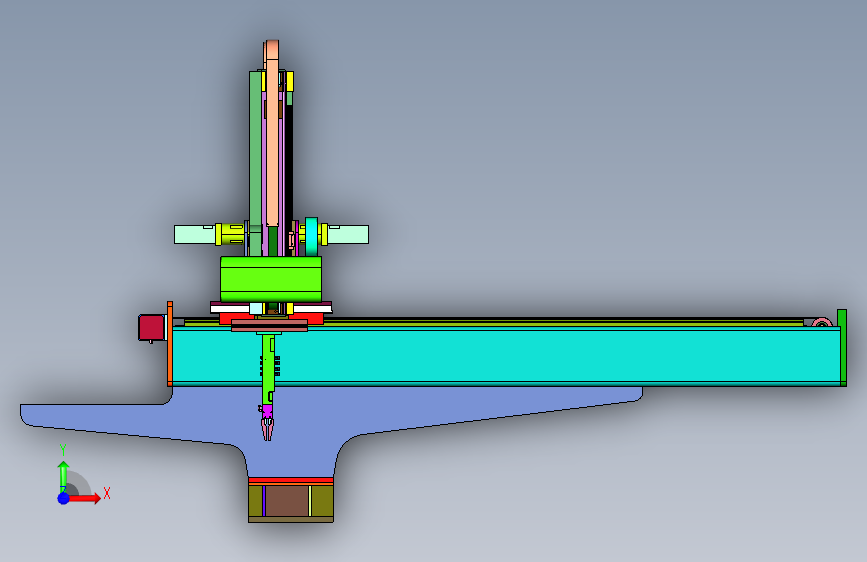867x562 pixels.
Task: Select the pink pulley at beam's right end
Action: click(x=822, y=322)
